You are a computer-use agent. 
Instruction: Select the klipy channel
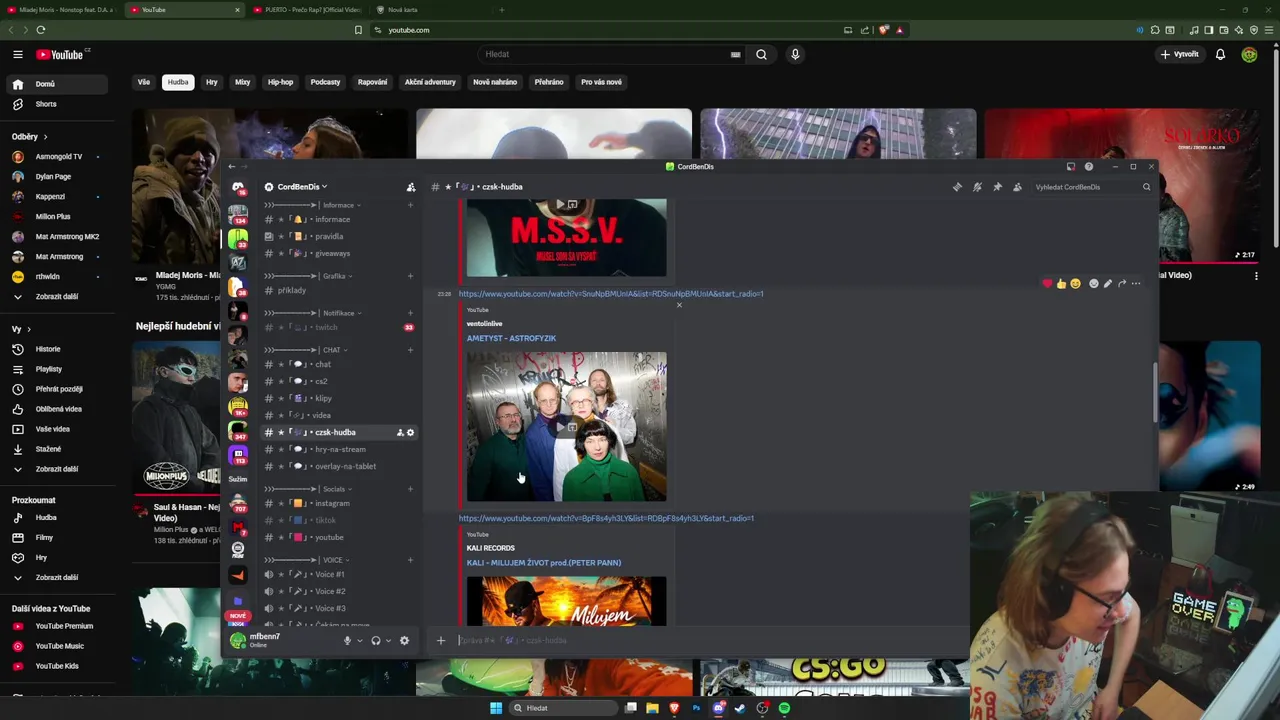(x=340, y=399)
